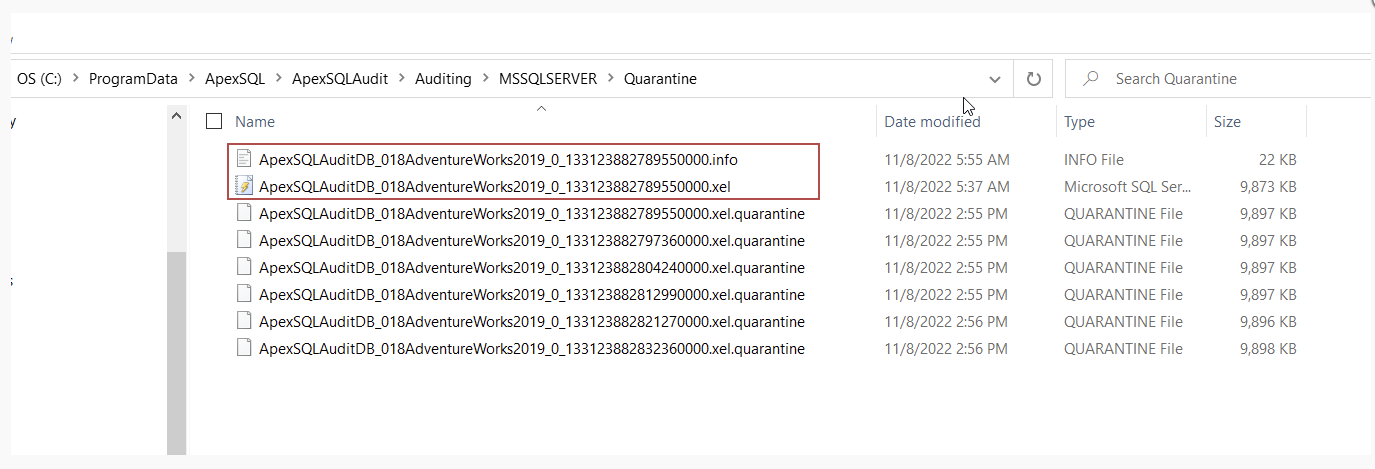Select file ending 789550000.xel
Image resolution: width=1375 pixels, height=469 pixels.
pos(495,186)
